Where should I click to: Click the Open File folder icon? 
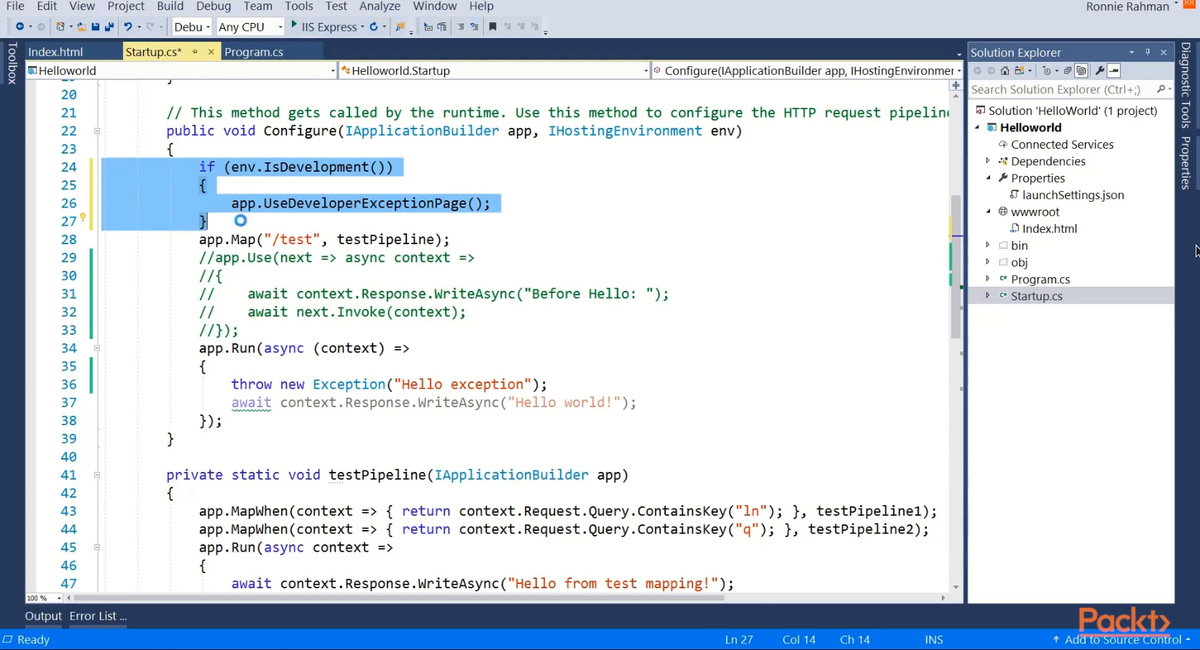pos(81,26)
